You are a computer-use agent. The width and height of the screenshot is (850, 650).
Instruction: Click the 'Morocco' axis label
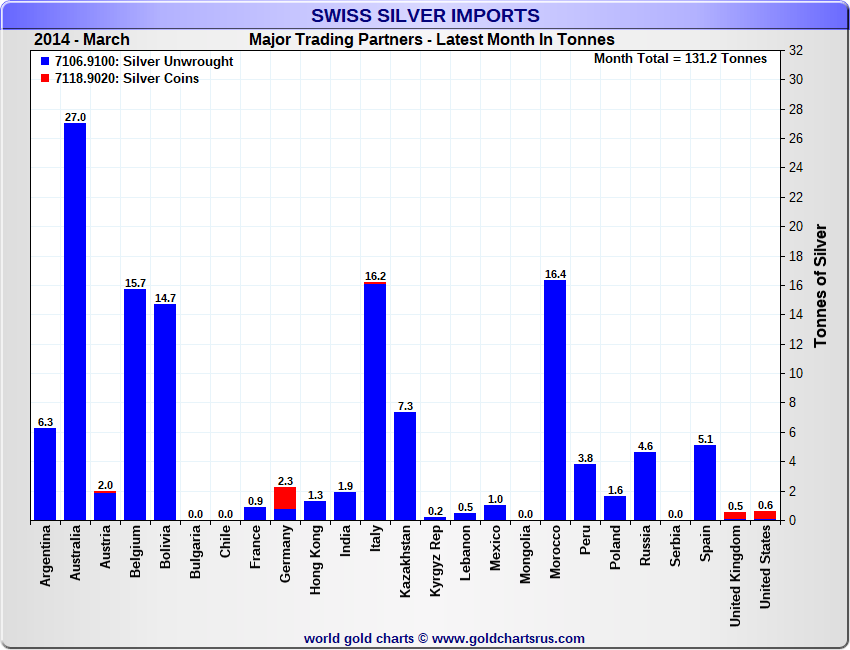[555, 552]
